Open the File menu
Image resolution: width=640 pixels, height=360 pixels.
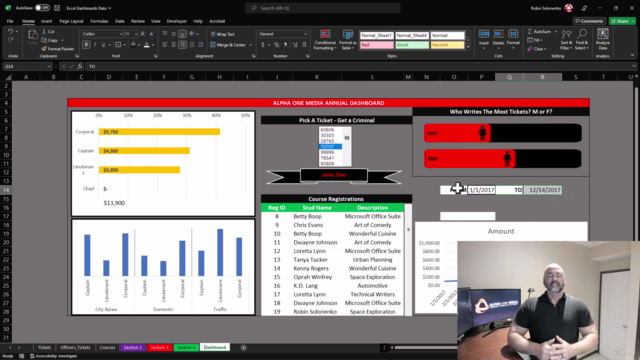pyautogui.click(x=10, y=21)
